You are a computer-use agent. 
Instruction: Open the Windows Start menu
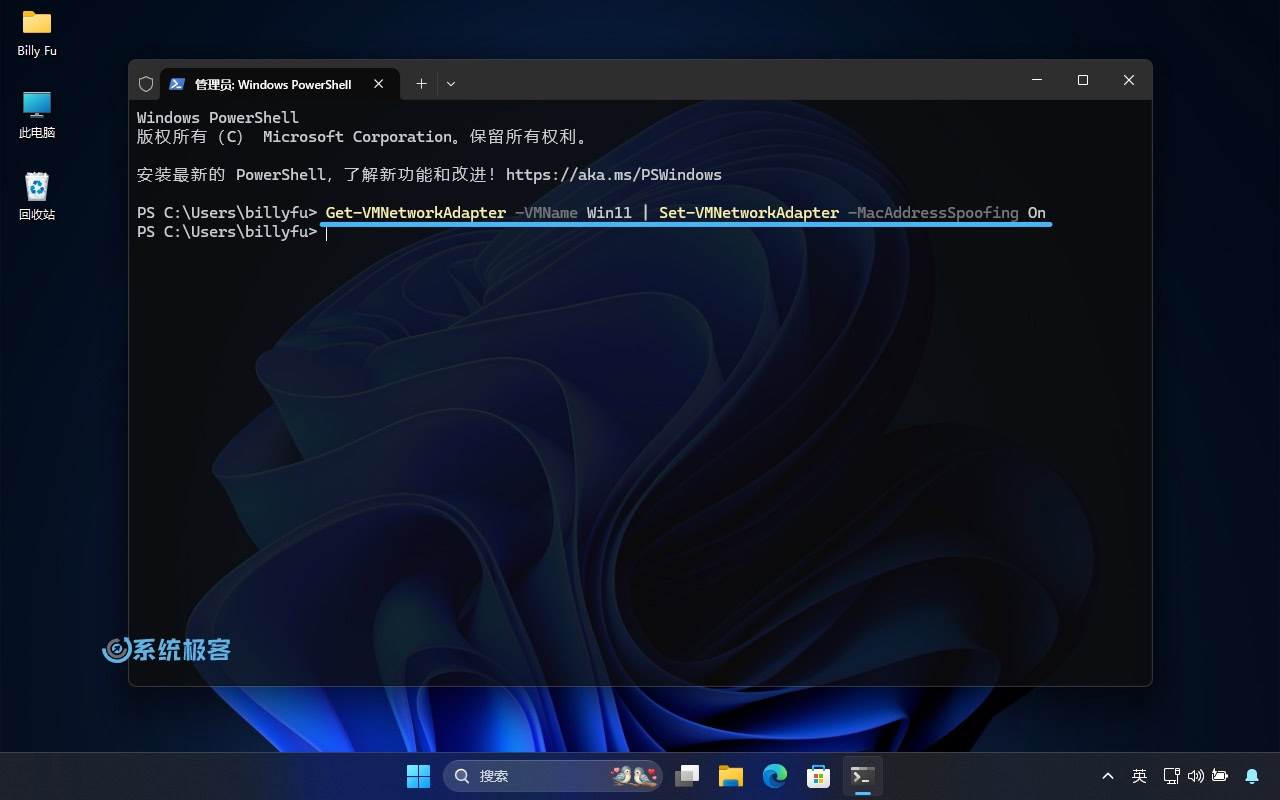tap(418, 776)
